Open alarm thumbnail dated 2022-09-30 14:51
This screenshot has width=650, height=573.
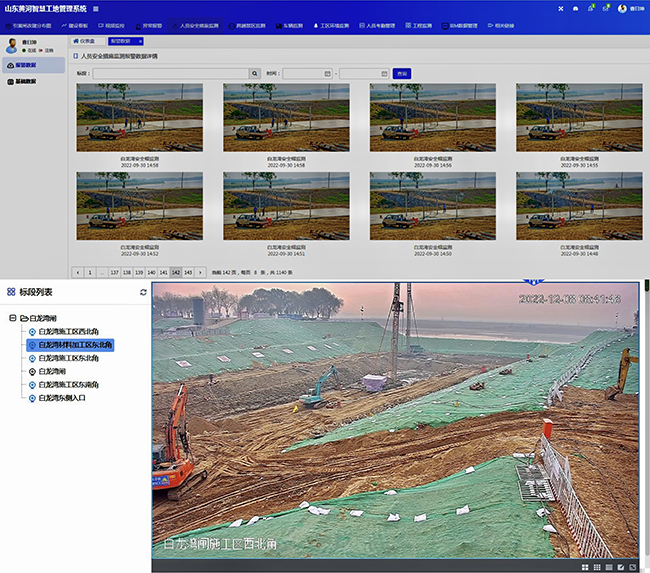286,206
